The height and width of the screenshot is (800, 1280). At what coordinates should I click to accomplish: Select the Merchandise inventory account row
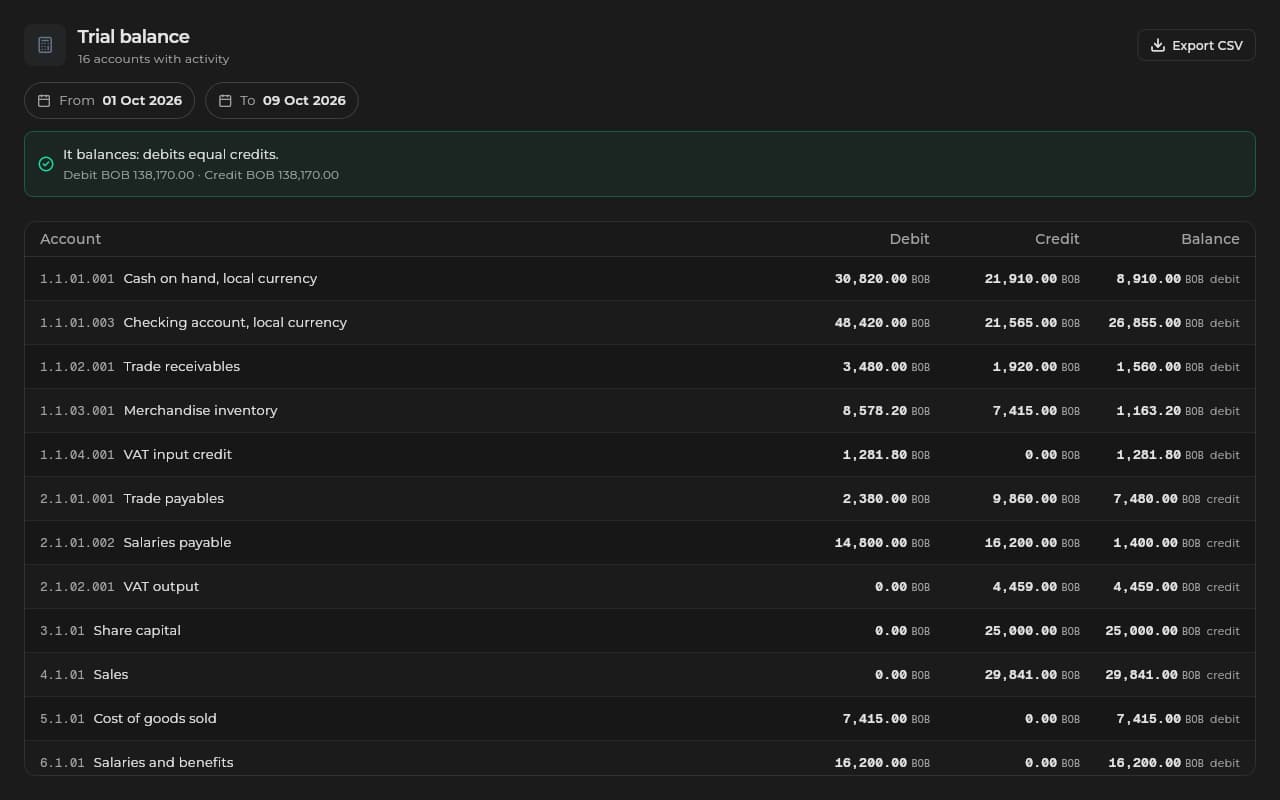coord(640,411)
